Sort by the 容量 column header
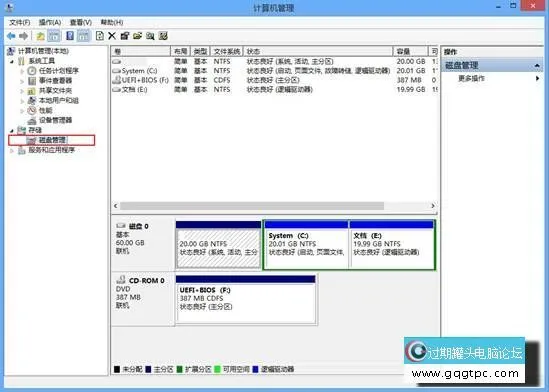 pyautogui.click(x=410, y=51)
